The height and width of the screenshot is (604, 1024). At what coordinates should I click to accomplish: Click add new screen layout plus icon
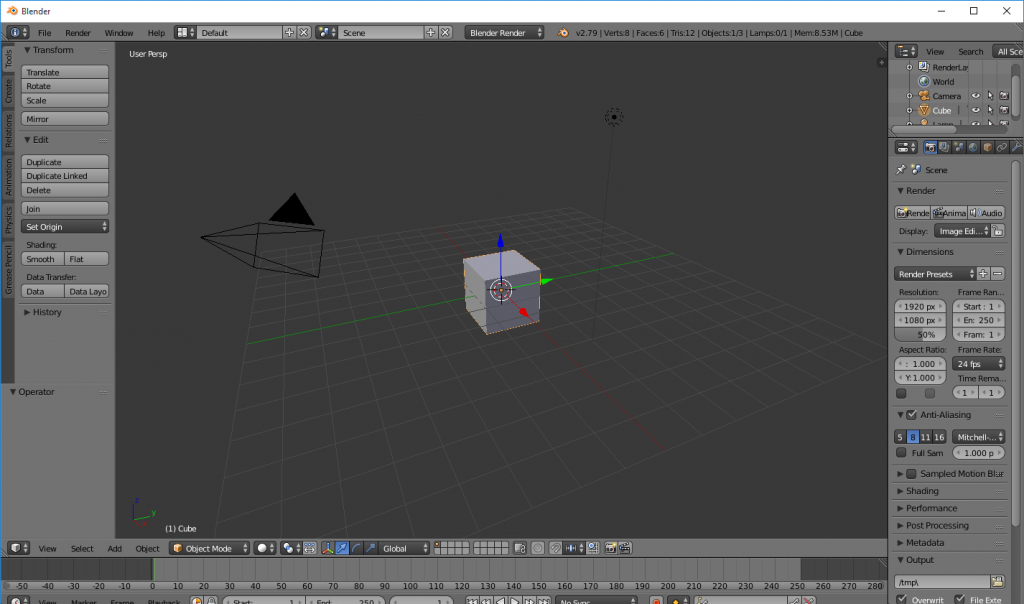tap(289, 33)
